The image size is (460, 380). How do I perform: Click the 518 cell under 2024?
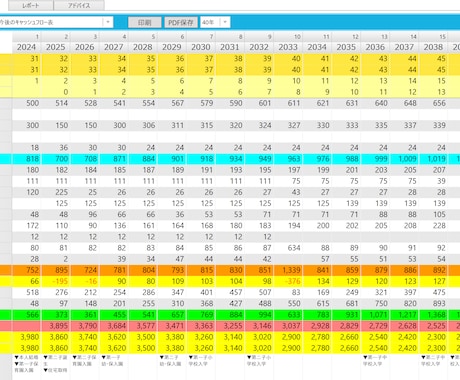27,292
